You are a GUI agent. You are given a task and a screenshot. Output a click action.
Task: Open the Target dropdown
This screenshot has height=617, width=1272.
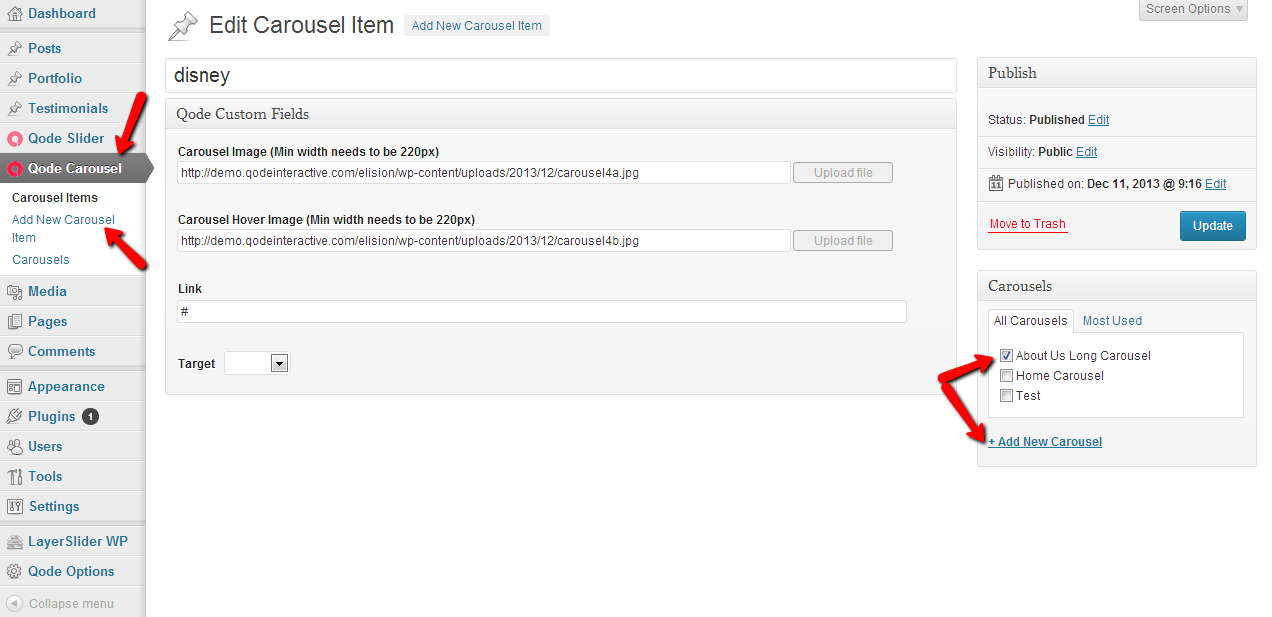point(279,364)
